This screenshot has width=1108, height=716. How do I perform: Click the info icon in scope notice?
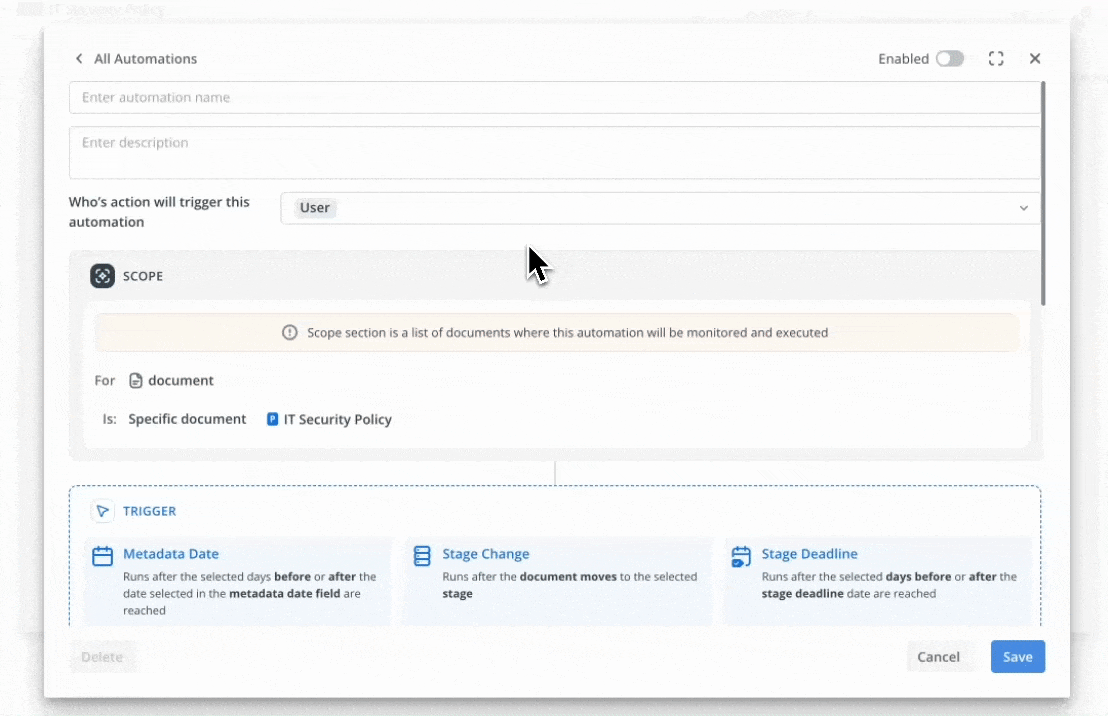tap(290, 333)
